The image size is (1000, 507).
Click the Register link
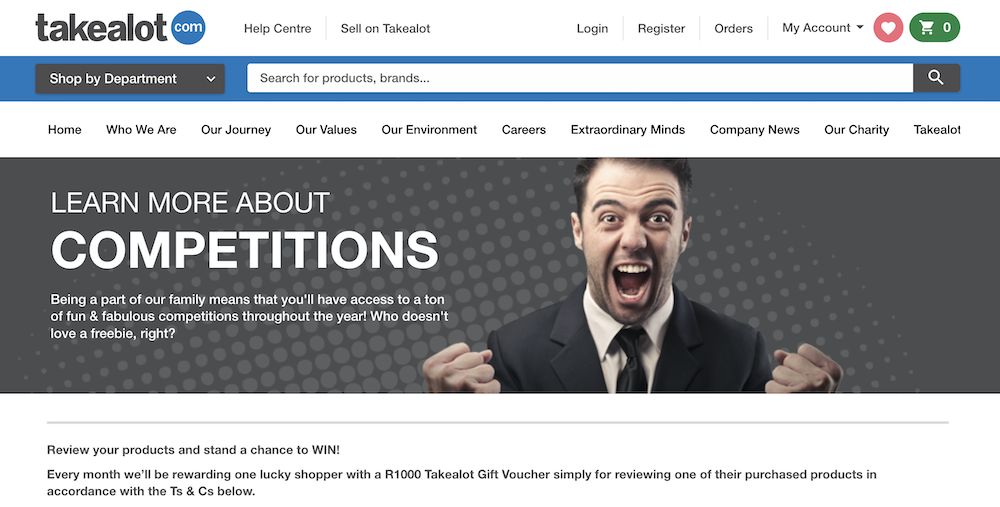point(661,28)
